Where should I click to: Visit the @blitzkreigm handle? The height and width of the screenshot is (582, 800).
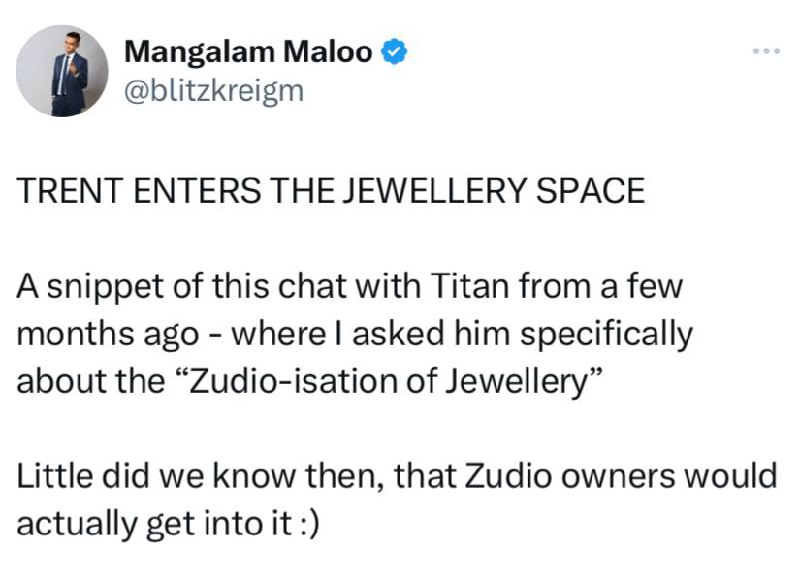pyautogui.click(x=214, y=91)
